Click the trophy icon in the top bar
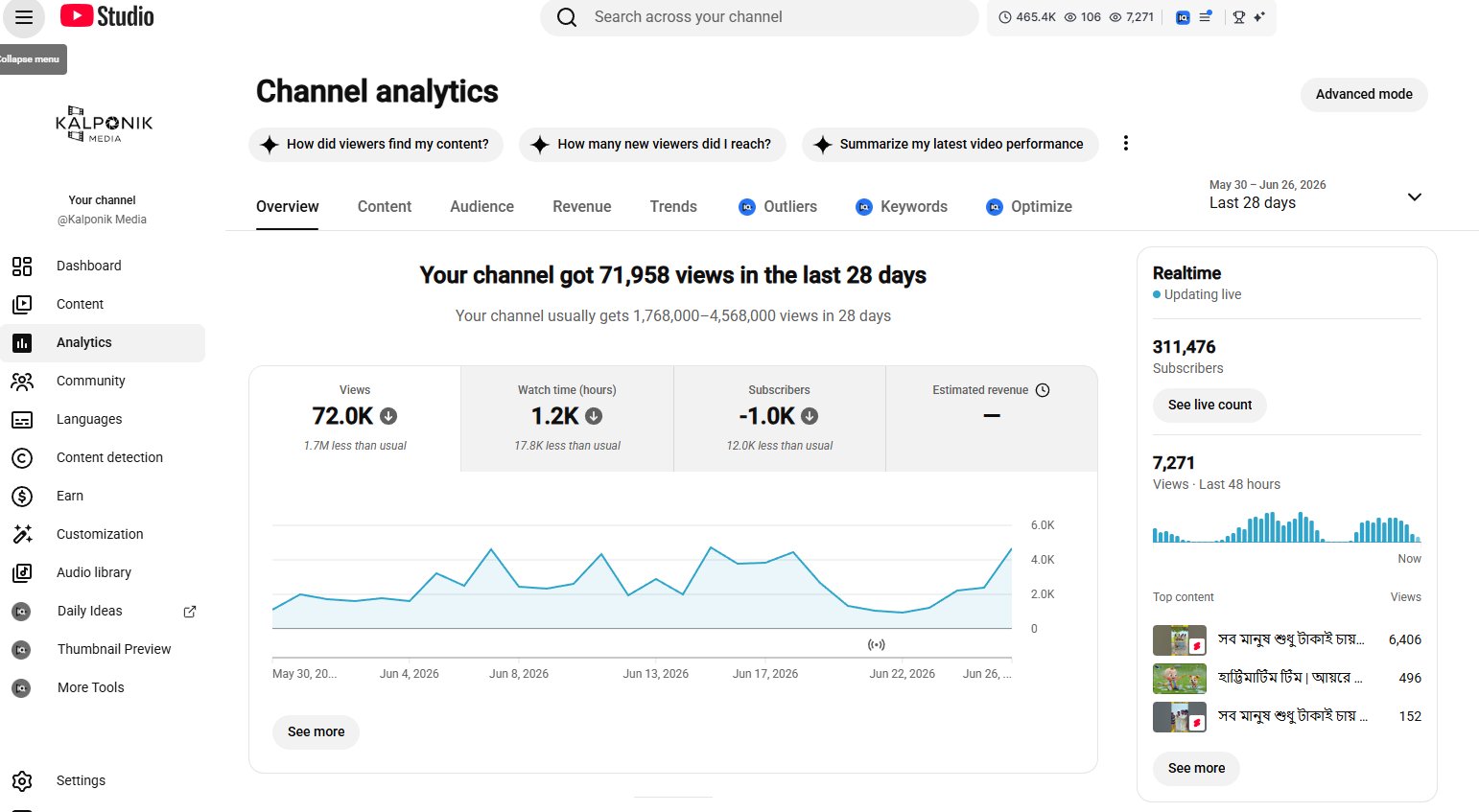This screenshot has height=812, width=1479. (1239, 17)
